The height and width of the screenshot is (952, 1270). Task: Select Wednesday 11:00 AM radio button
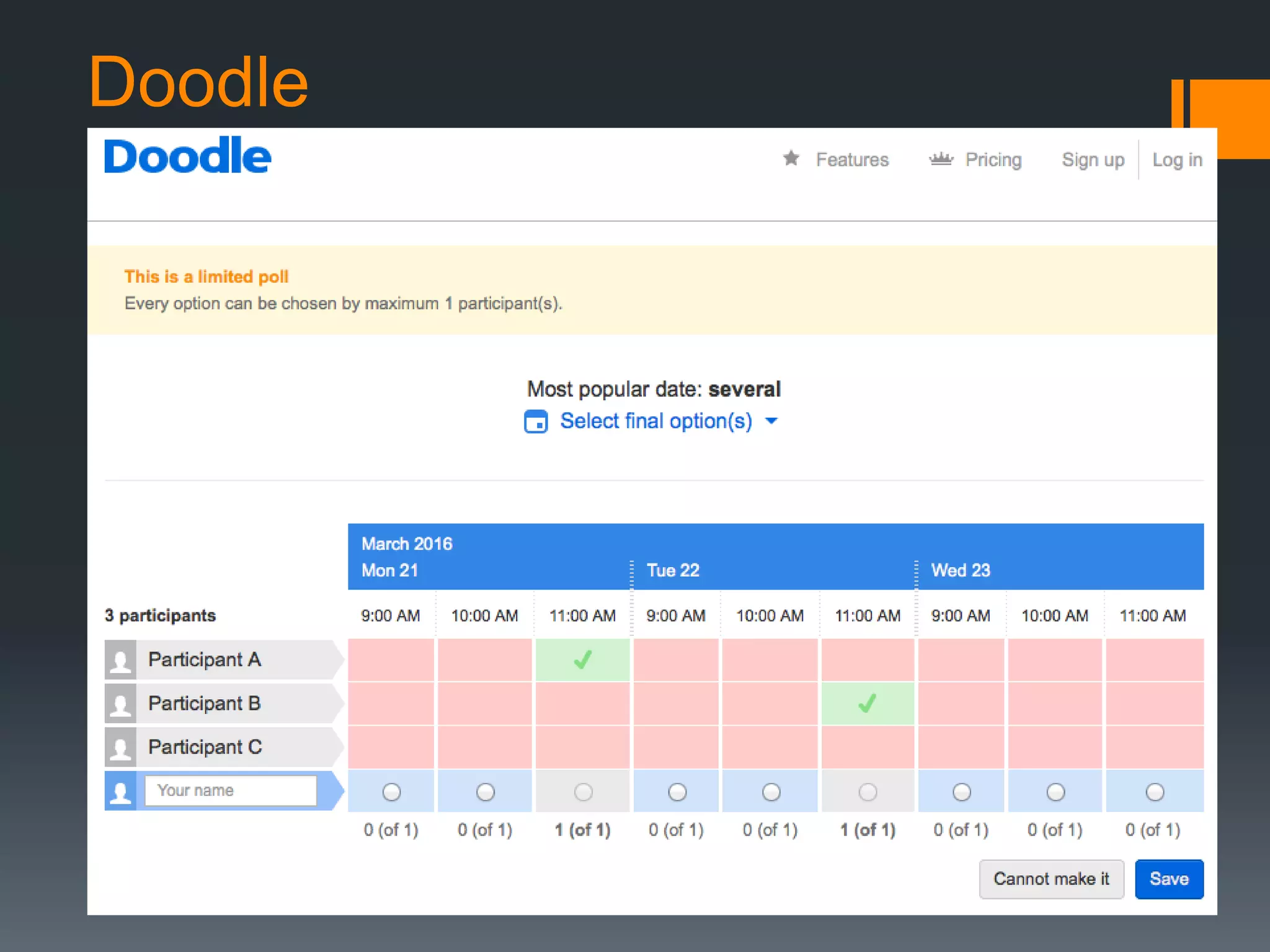pyautogui.click(x=1154, y=791)
